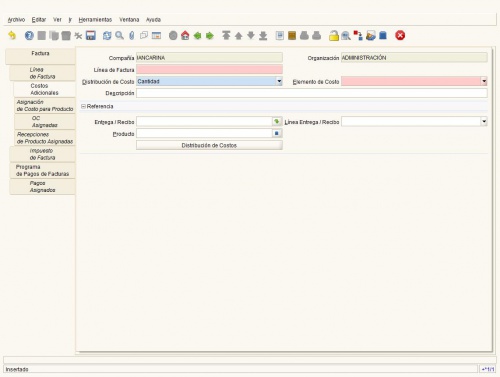Go to detail record with the green right arrow
Image resolution: width=500 pixels, height=377 pixels.
tap(210, 35)
